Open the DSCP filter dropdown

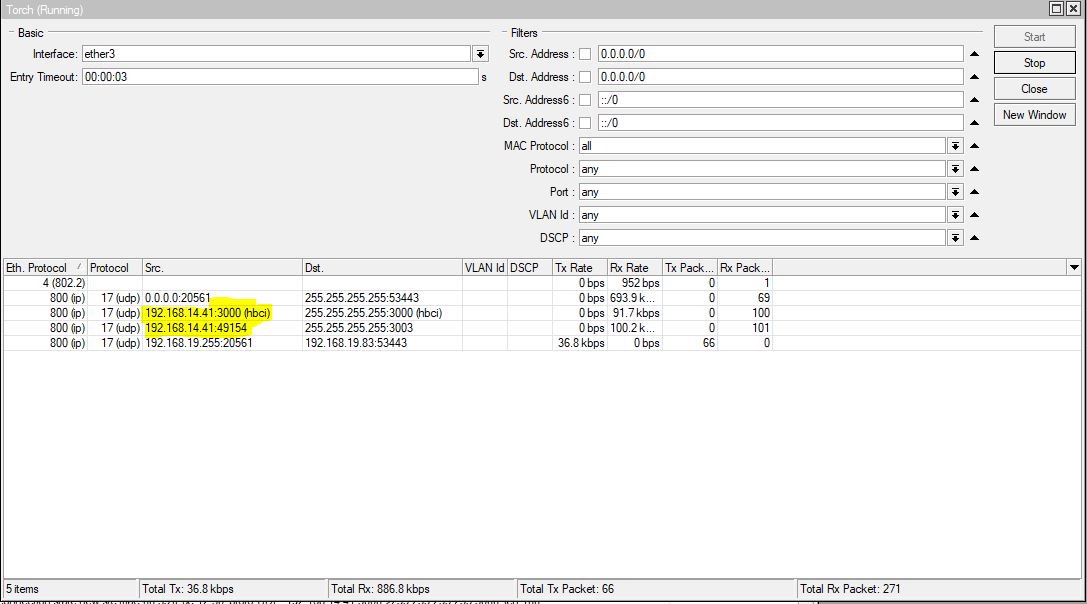click(955, 238)
